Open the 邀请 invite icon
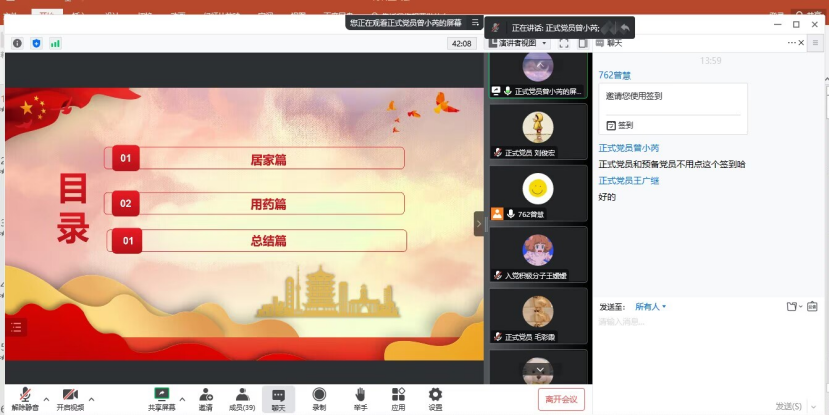Screen dimensions: 830x415 tap(205, 396)
